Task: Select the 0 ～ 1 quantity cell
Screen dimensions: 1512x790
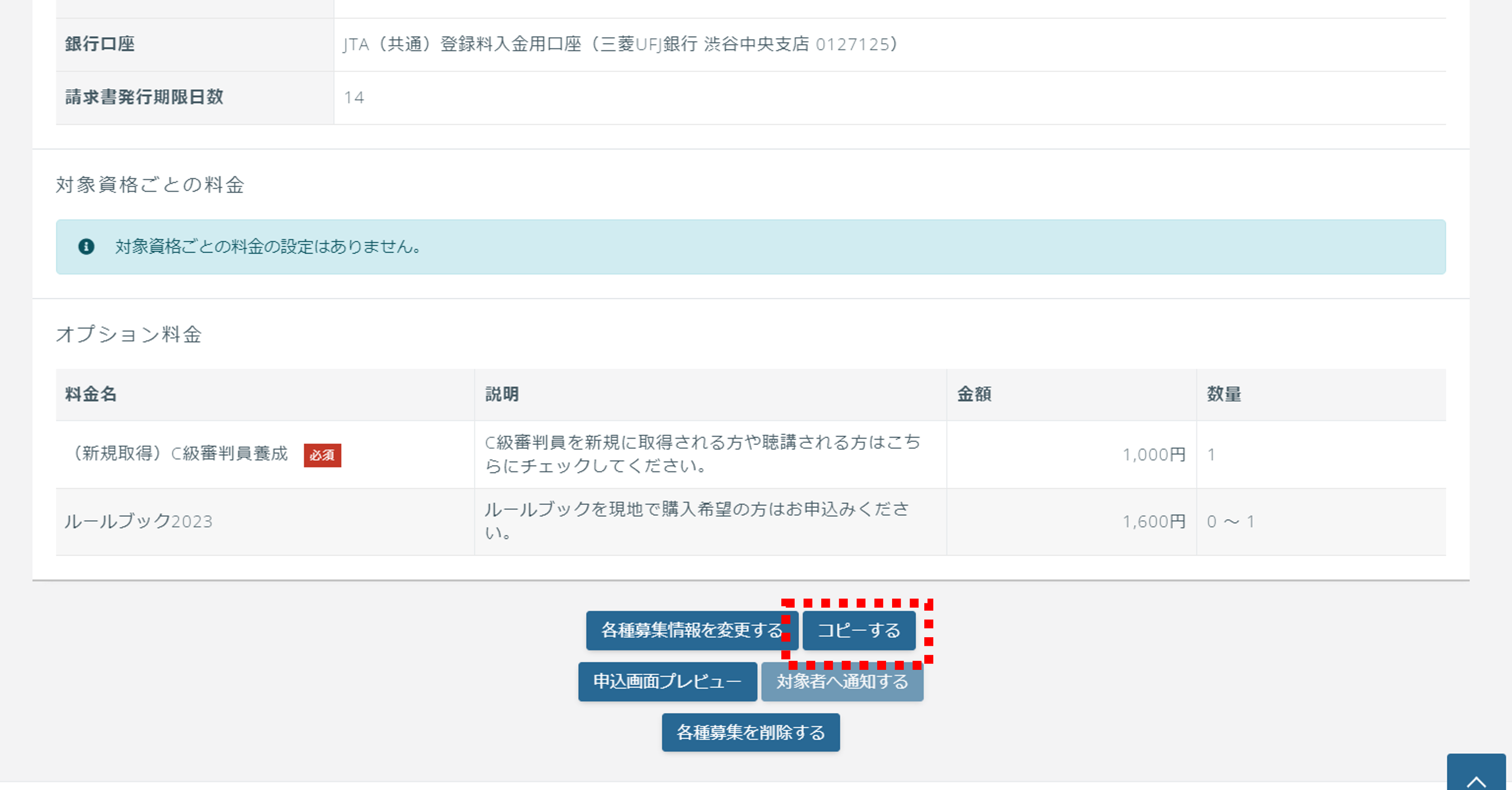Action: 1321,522
